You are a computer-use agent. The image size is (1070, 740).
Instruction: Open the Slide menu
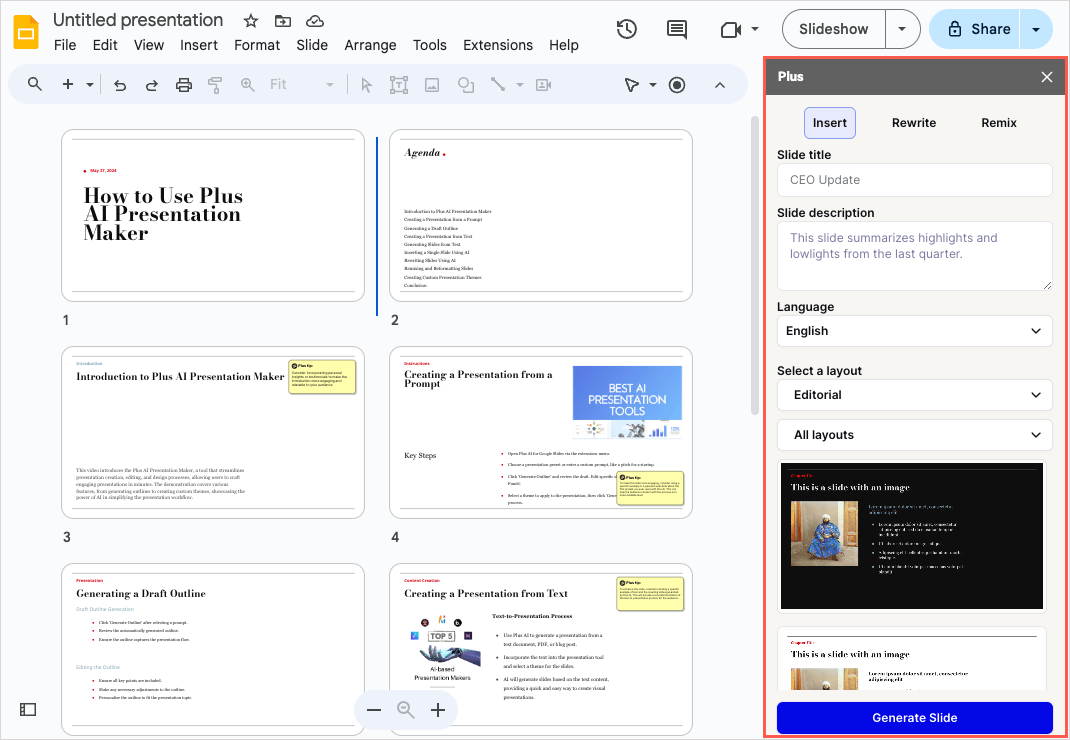(x=312, y=45)
